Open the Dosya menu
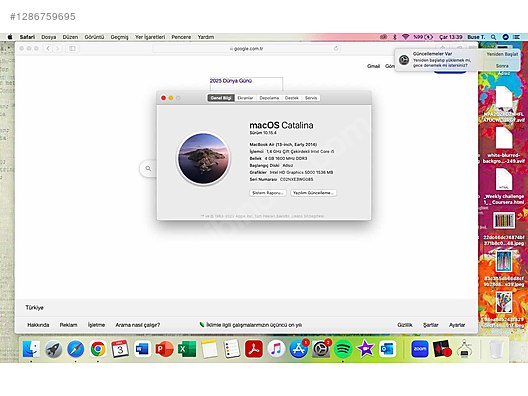This screenshot has height=396, width=528. [x=48, y=37]
